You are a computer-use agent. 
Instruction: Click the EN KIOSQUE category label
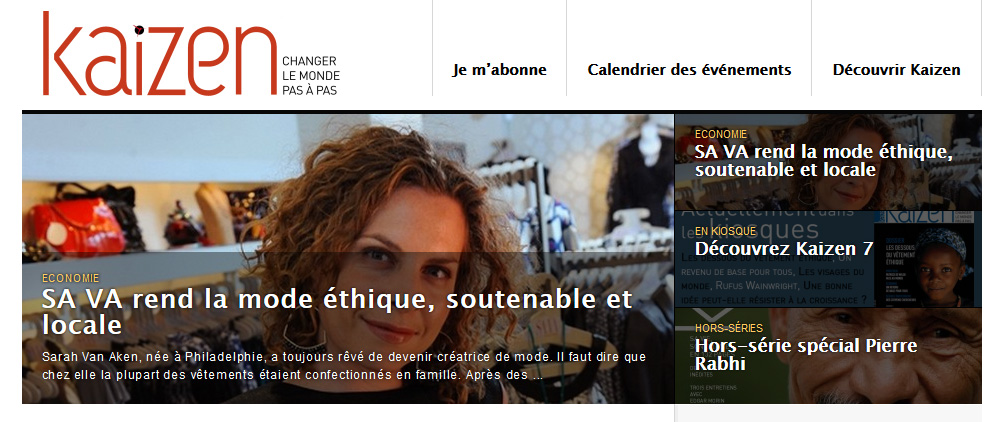point(726,231)
